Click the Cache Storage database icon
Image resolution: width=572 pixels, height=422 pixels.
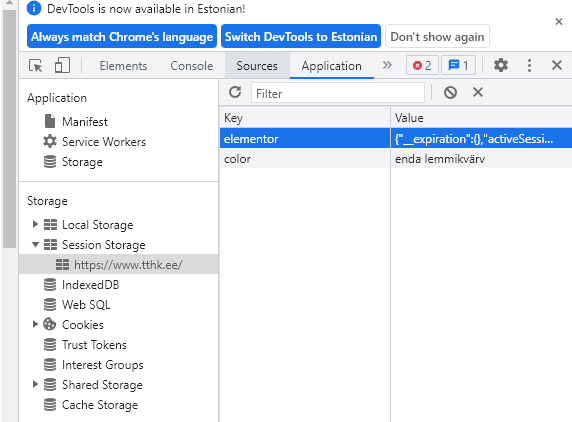(50, 404)
